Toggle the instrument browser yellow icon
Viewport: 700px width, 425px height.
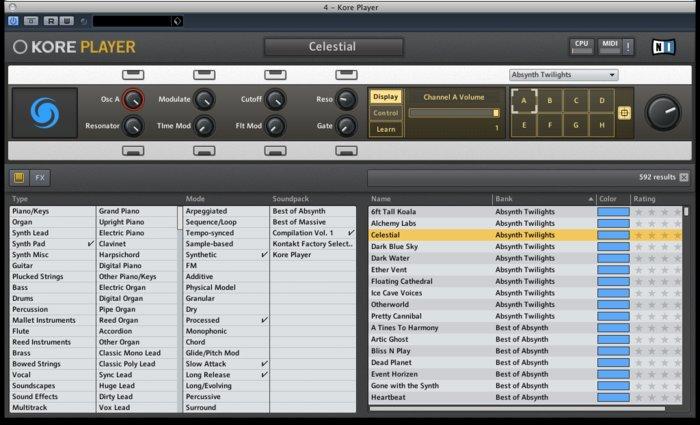pyautogui.click(x=19, y=178)
